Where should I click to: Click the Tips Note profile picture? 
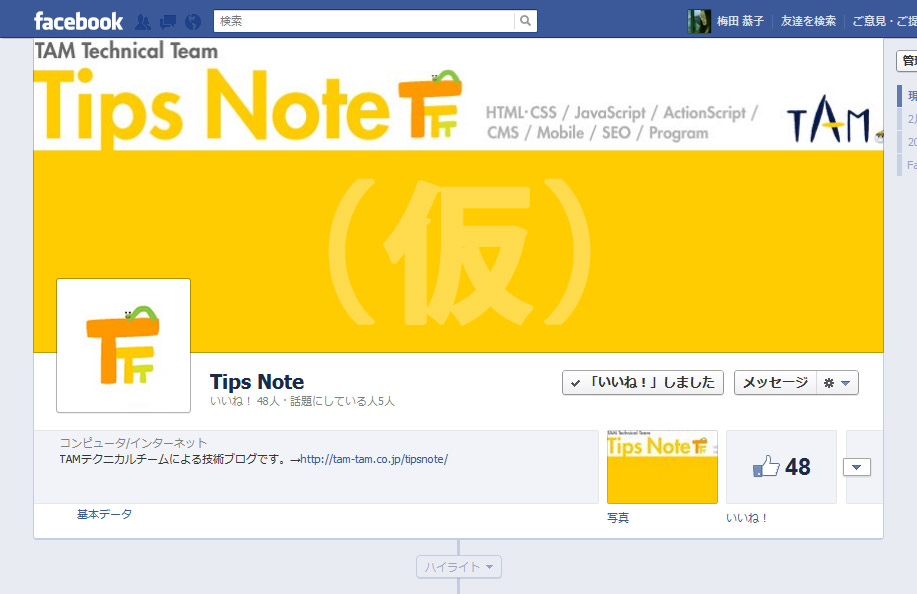(x=123, y=346)
